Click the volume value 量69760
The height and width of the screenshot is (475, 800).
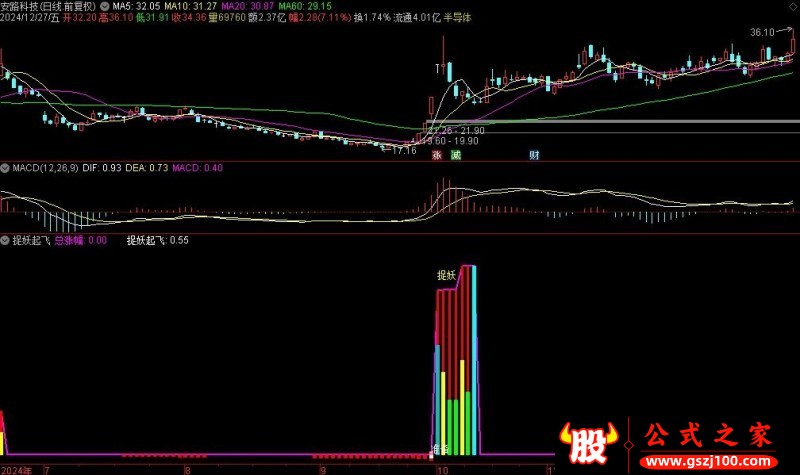coord(227,18)
